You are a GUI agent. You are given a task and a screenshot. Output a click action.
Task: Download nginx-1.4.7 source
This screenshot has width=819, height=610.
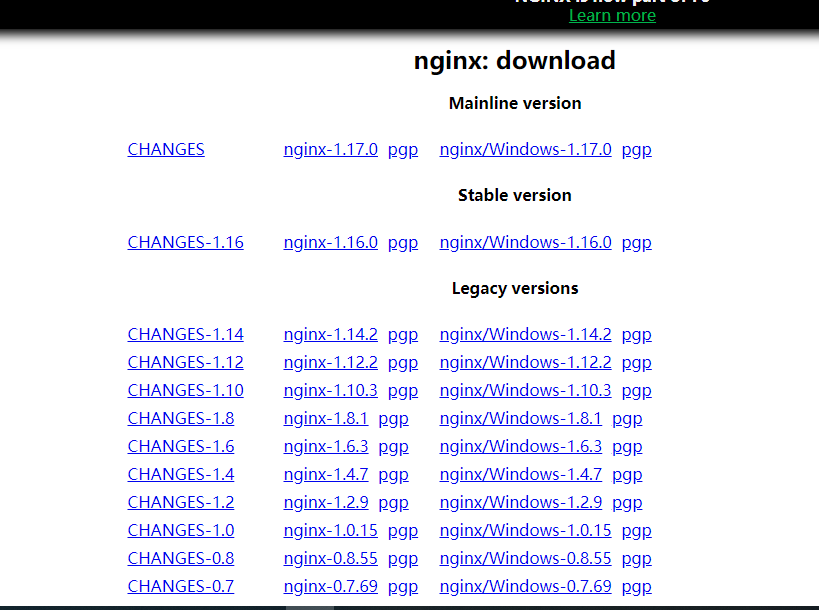326,474
